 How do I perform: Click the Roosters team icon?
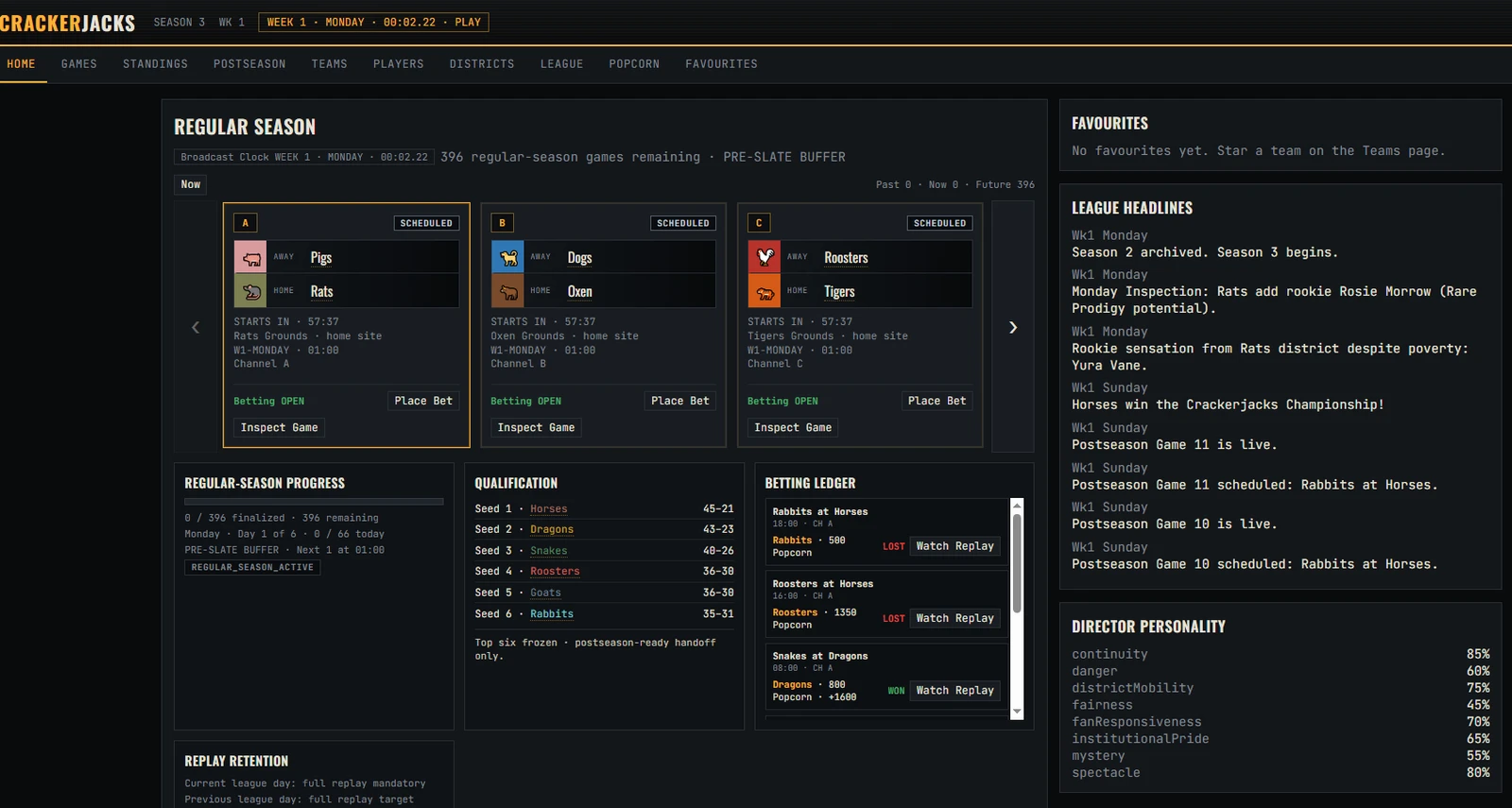765,257
